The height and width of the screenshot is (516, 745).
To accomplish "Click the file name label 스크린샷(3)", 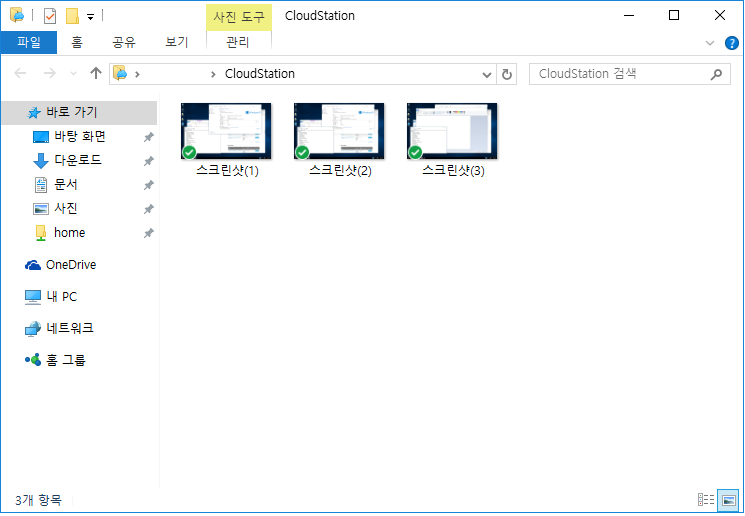I will (454, 170).
